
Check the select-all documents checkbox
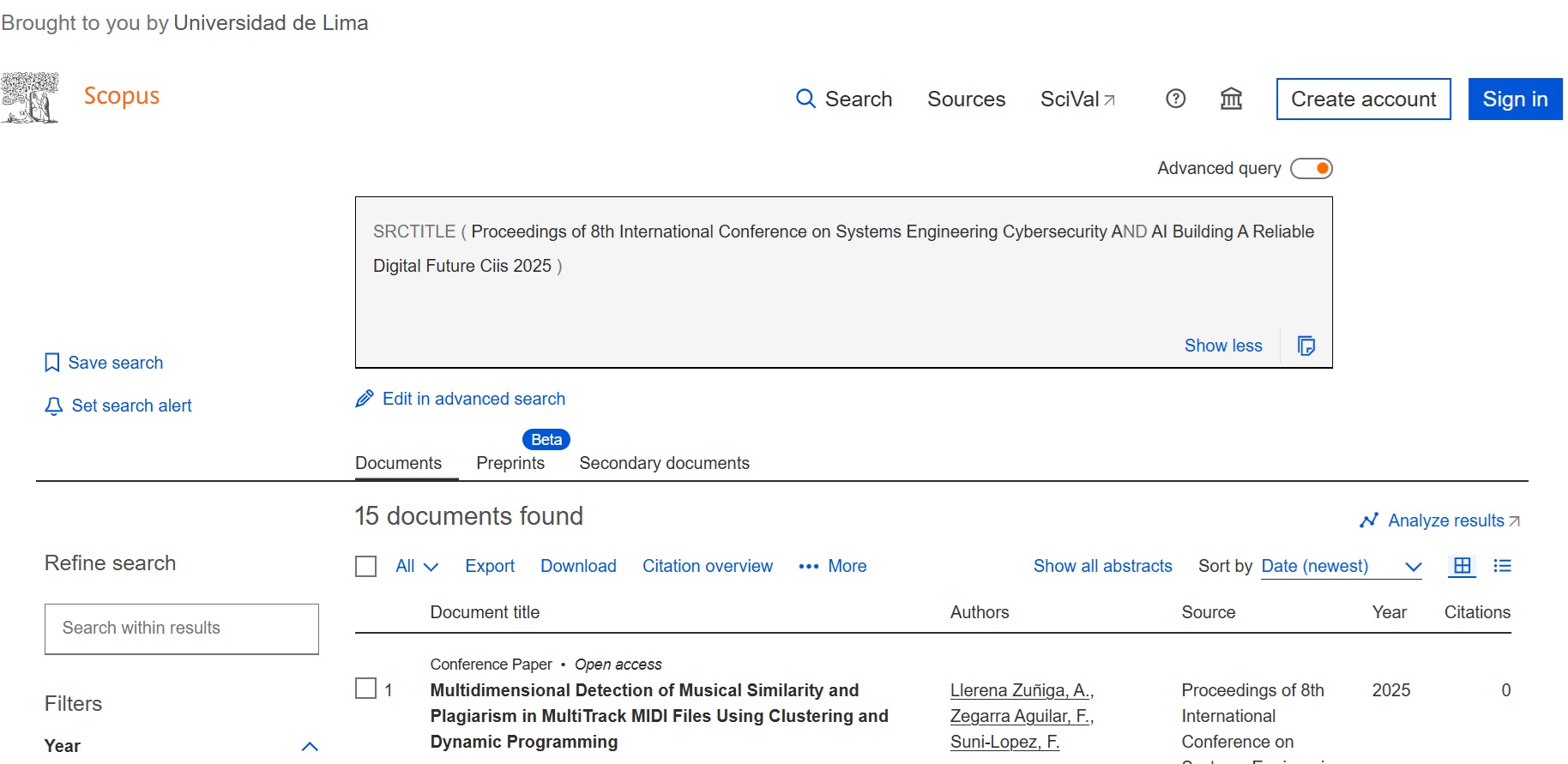[366, 567]
